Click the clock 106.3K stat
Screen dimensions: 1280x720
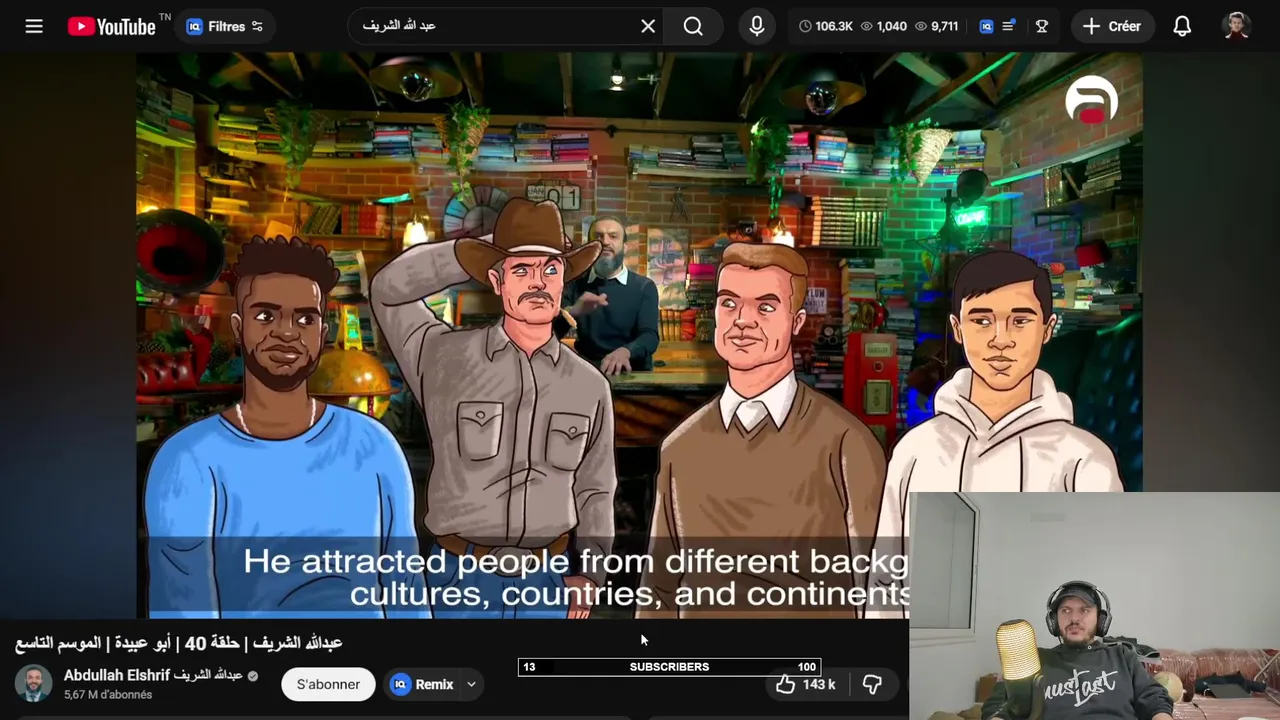point(825,27)
